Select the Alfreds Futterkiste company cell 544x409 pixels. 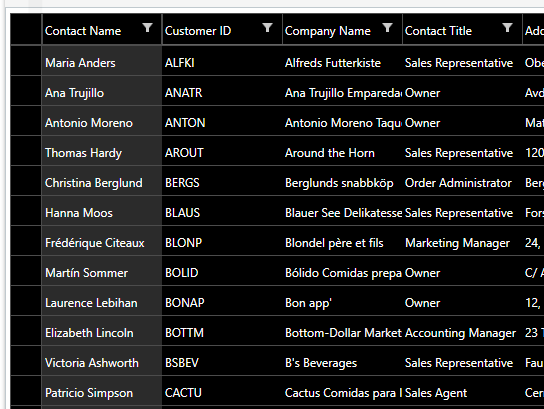tap(342, 61)
